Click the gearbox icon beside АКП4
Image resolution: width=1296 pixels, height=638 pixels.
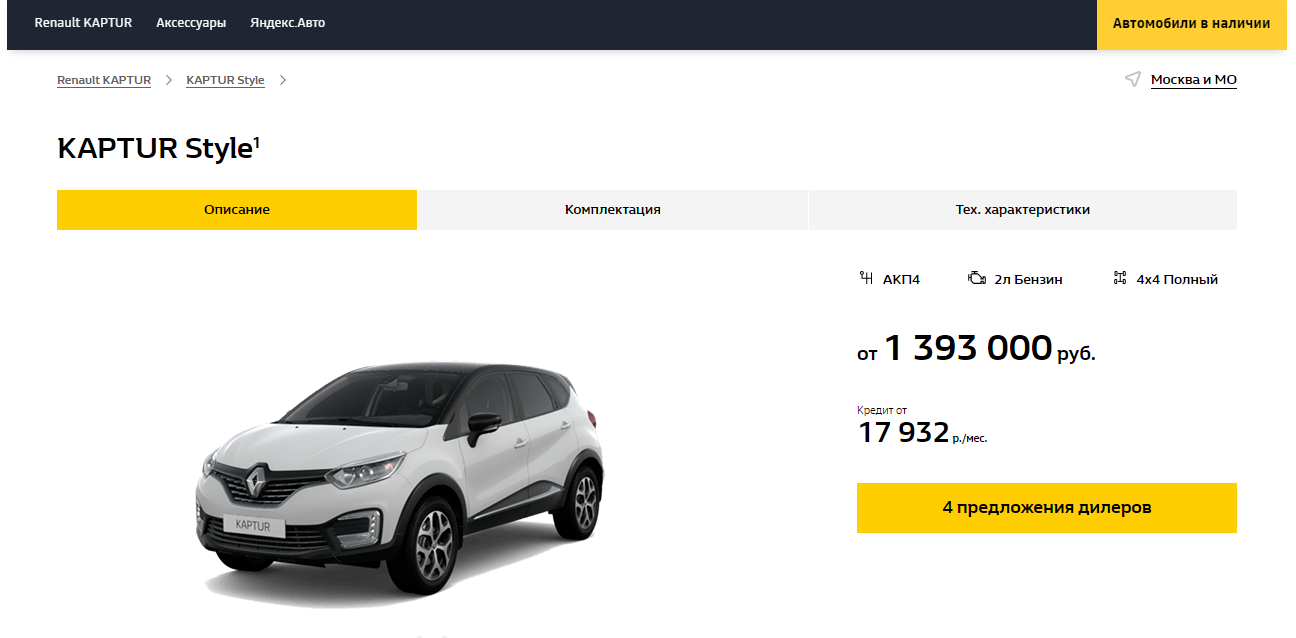[x=866, y=278]
